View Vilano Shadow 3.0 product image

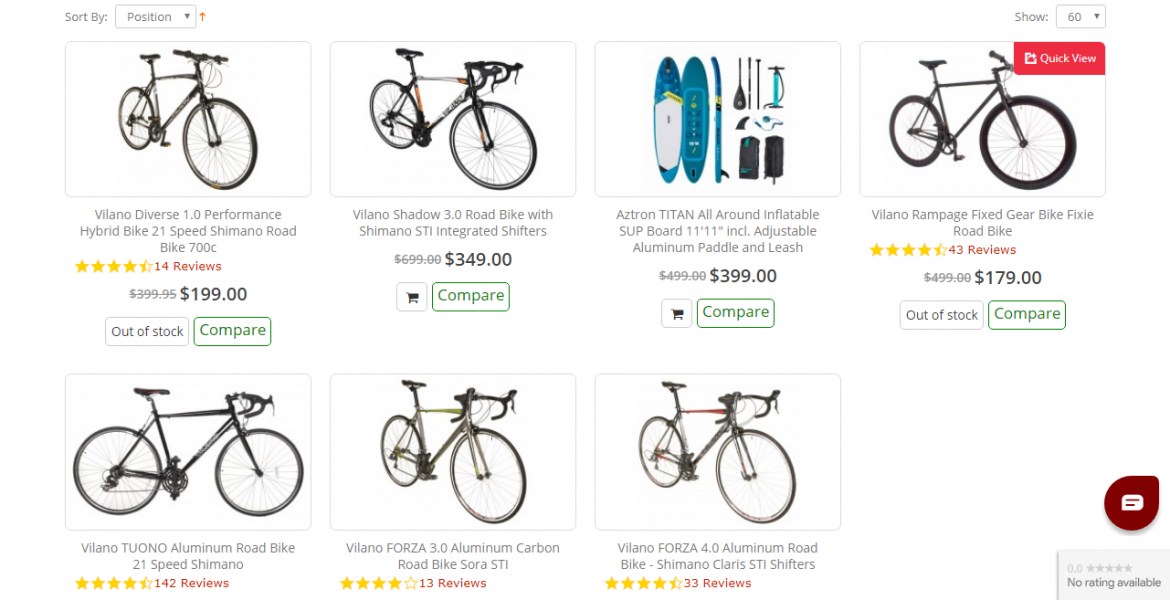[x=453, y=119]
